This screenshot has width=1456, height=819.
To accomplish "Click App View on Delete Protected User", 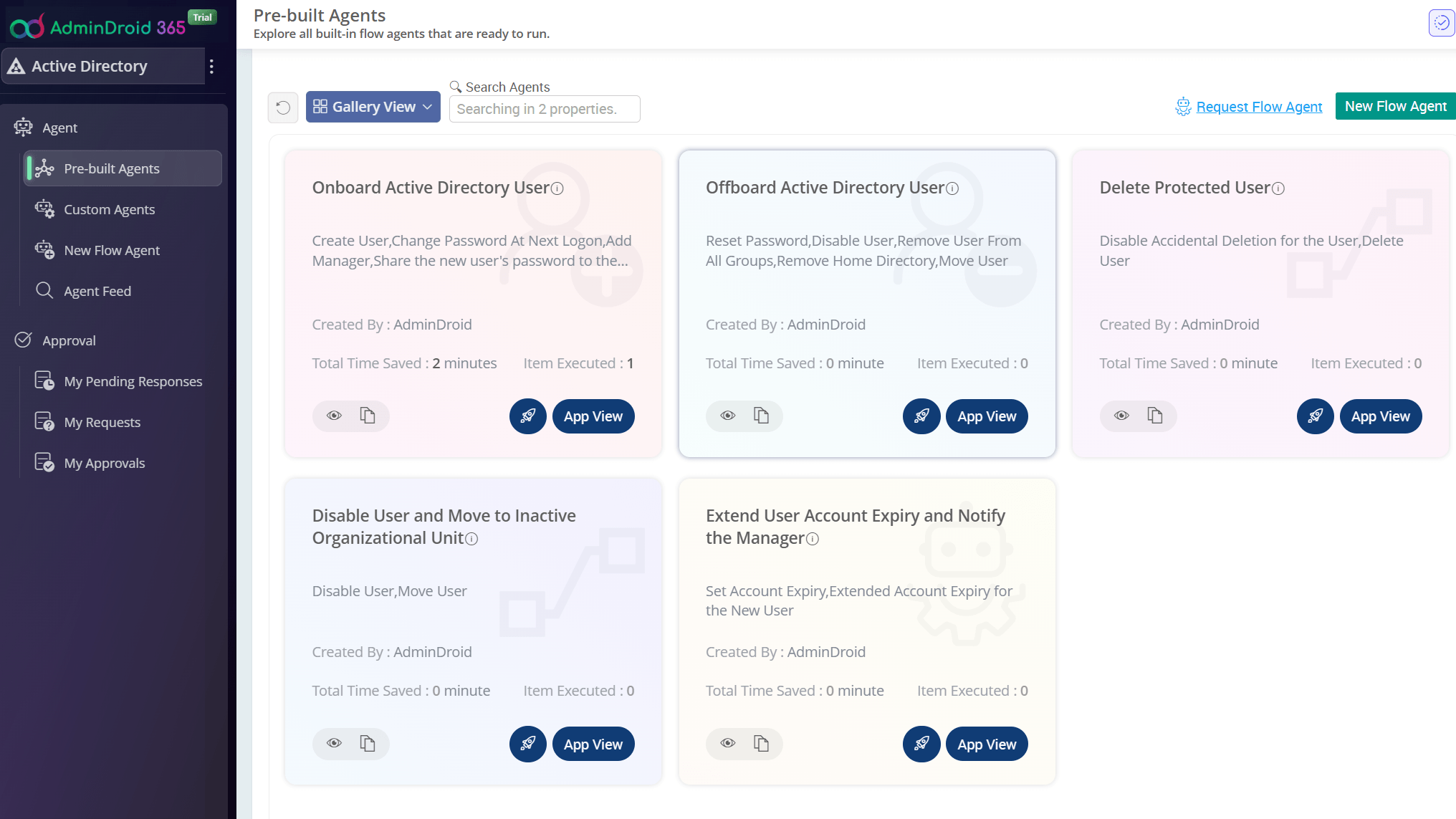I will (1381, 416).
